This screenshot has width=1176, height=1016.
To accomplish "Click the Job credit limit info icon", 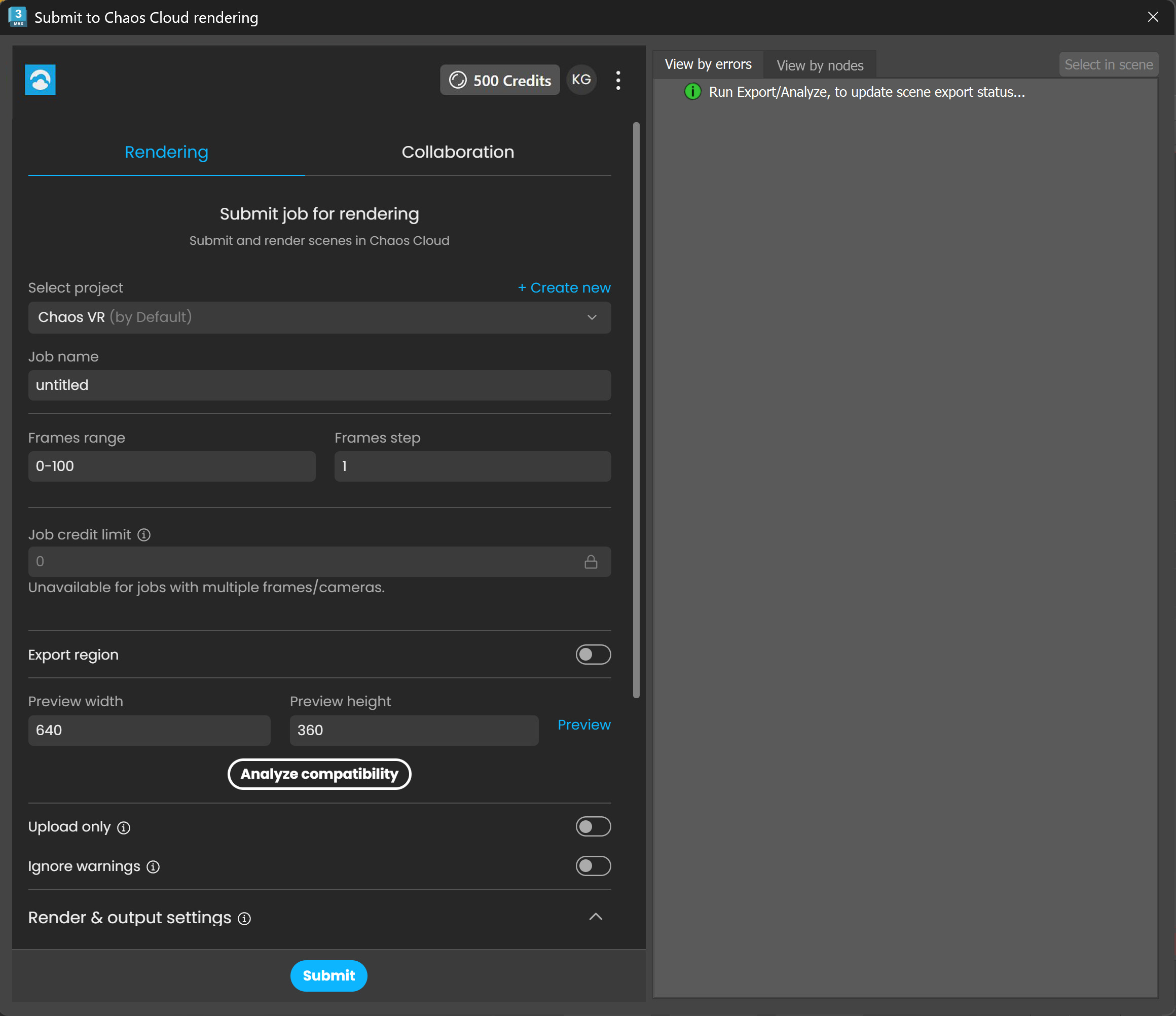I will 144,535.
